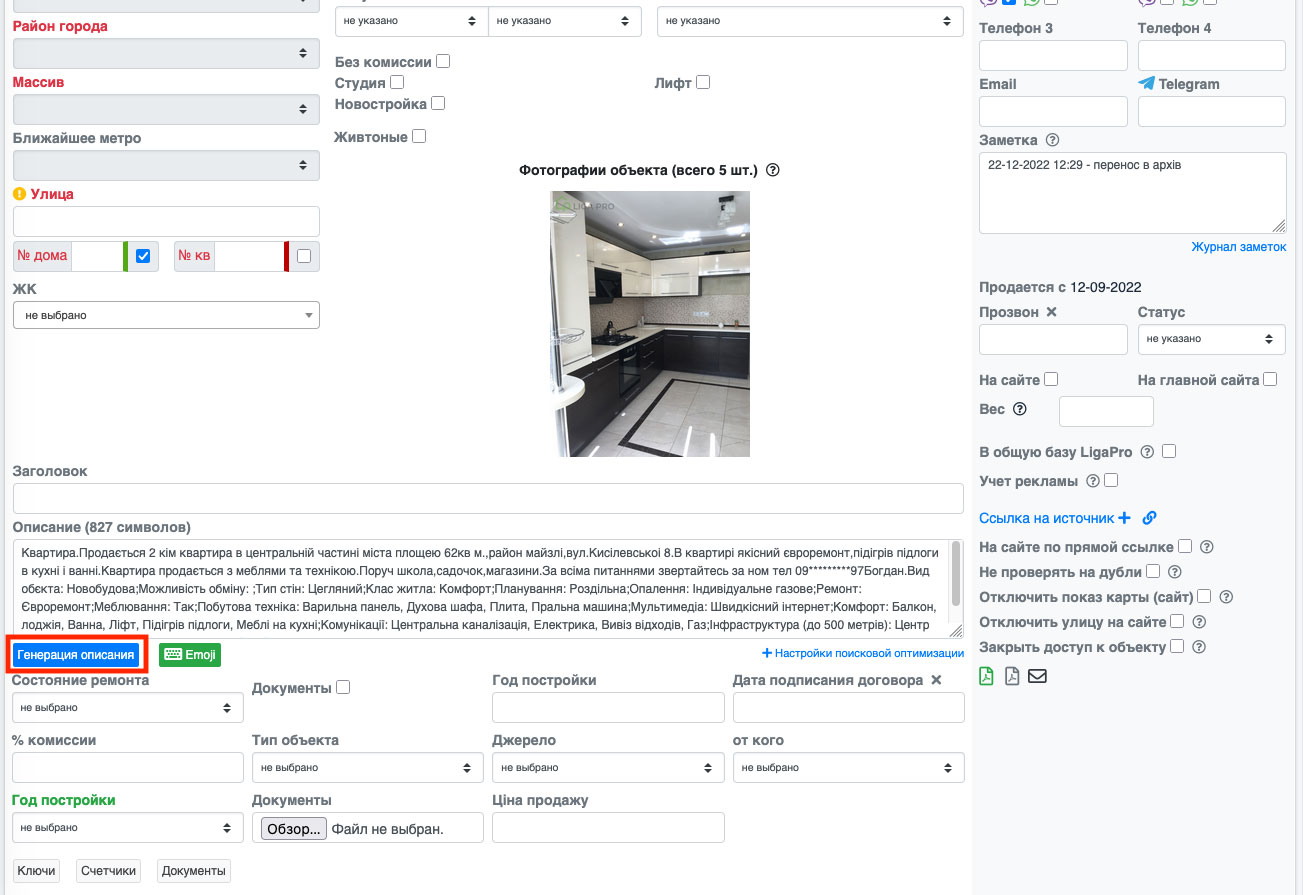Click help icon beside Фотографии объекта heading
This screenshot has width=1303, height=895.
(772, 170)
